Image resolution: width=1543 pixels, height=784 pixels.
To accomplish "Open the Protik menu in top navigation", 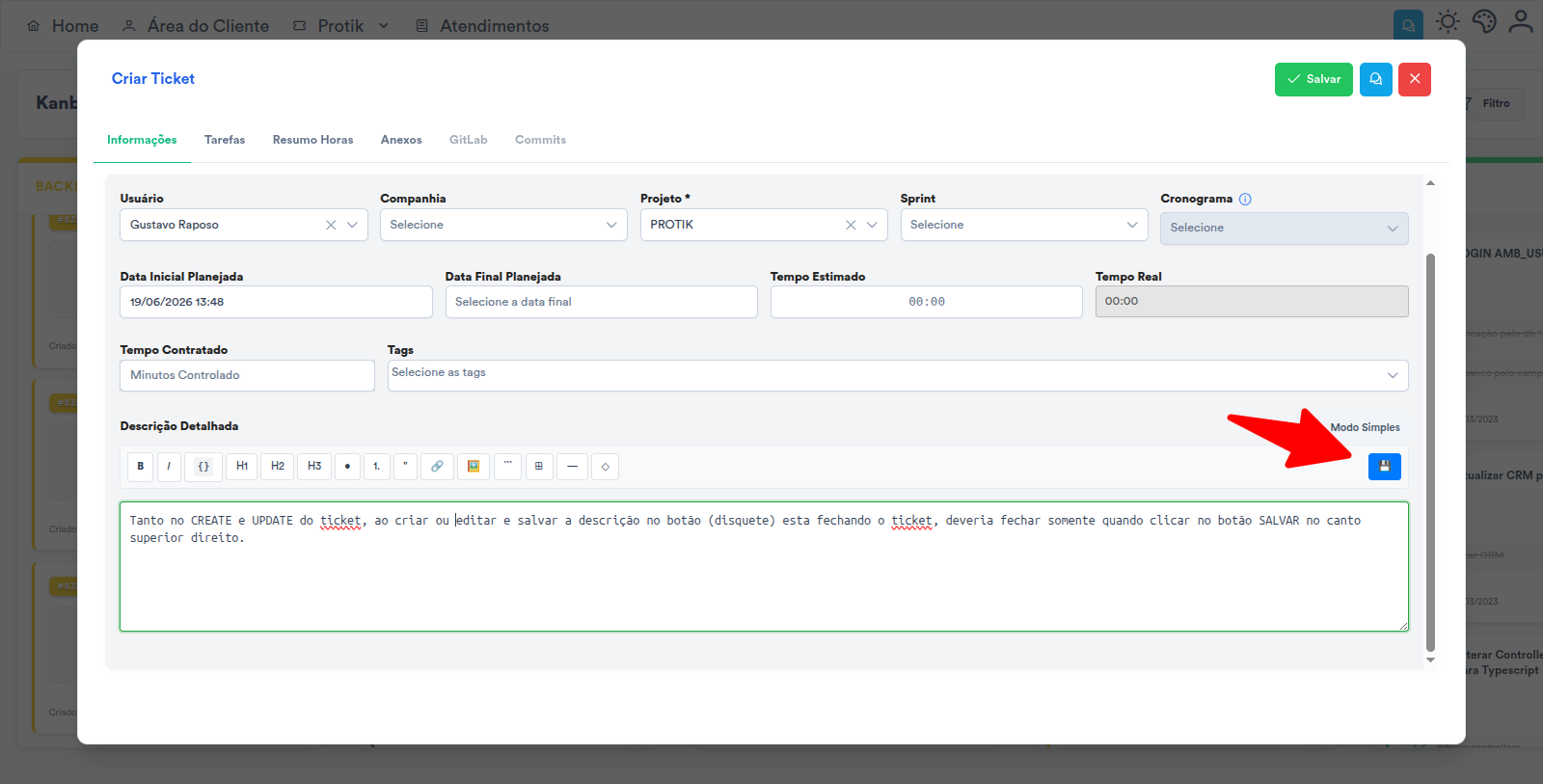I will click(x=341, y=26).
